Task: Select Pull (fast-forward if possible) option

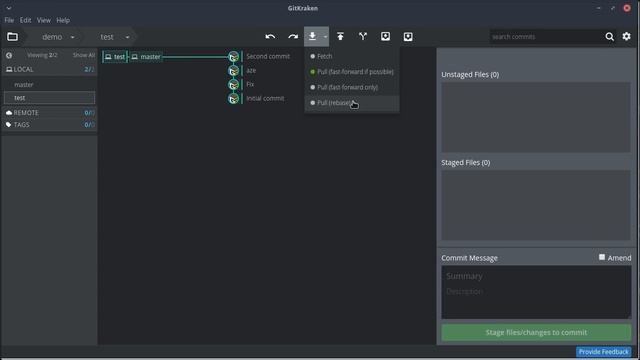Action: coord(352,72)
